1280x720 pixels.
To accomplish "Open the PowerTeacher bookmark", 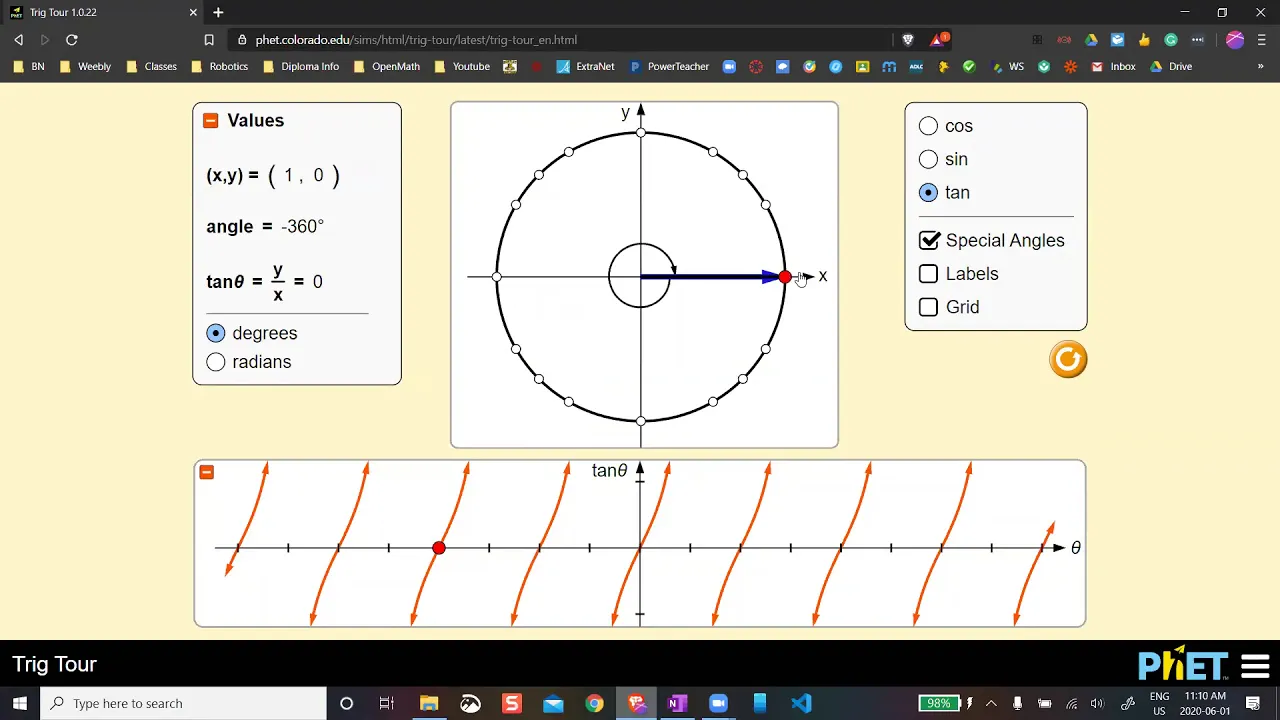I will pos(669,67).
